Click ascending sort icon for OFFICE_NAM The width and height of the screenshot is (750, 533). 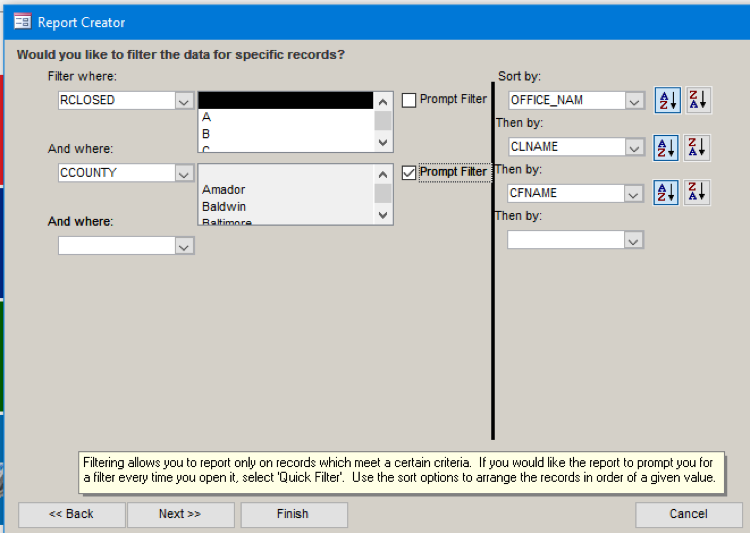click(x=667, y=100)
